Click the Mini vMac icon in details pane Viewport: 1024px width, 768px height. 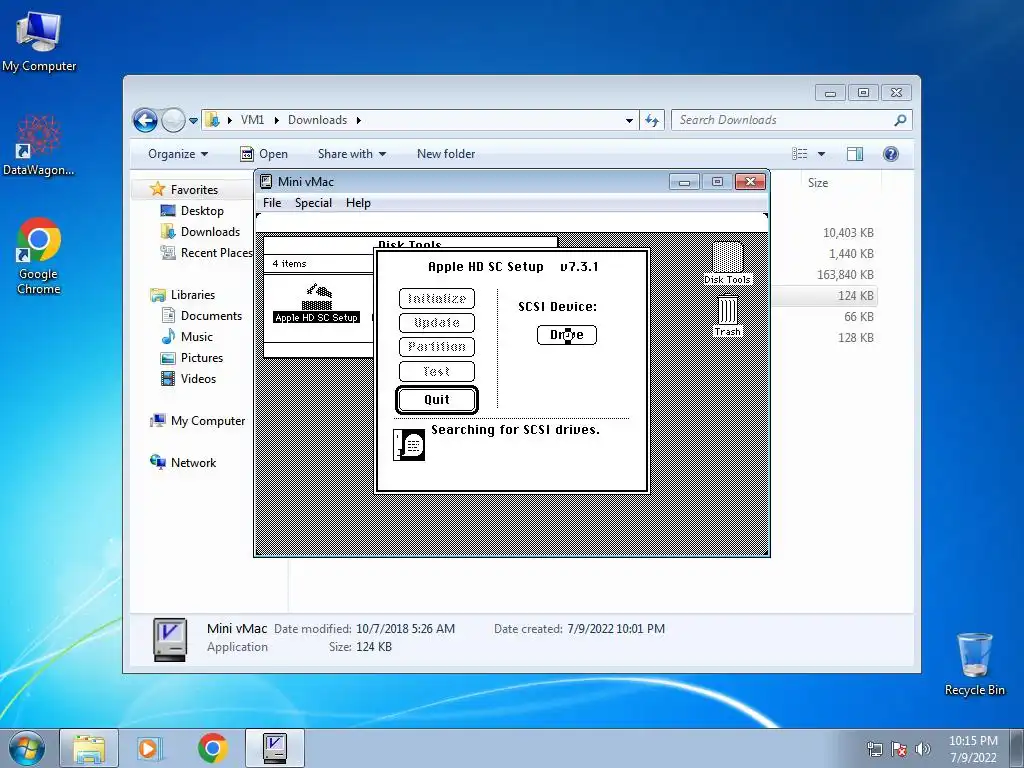[170, 639]
